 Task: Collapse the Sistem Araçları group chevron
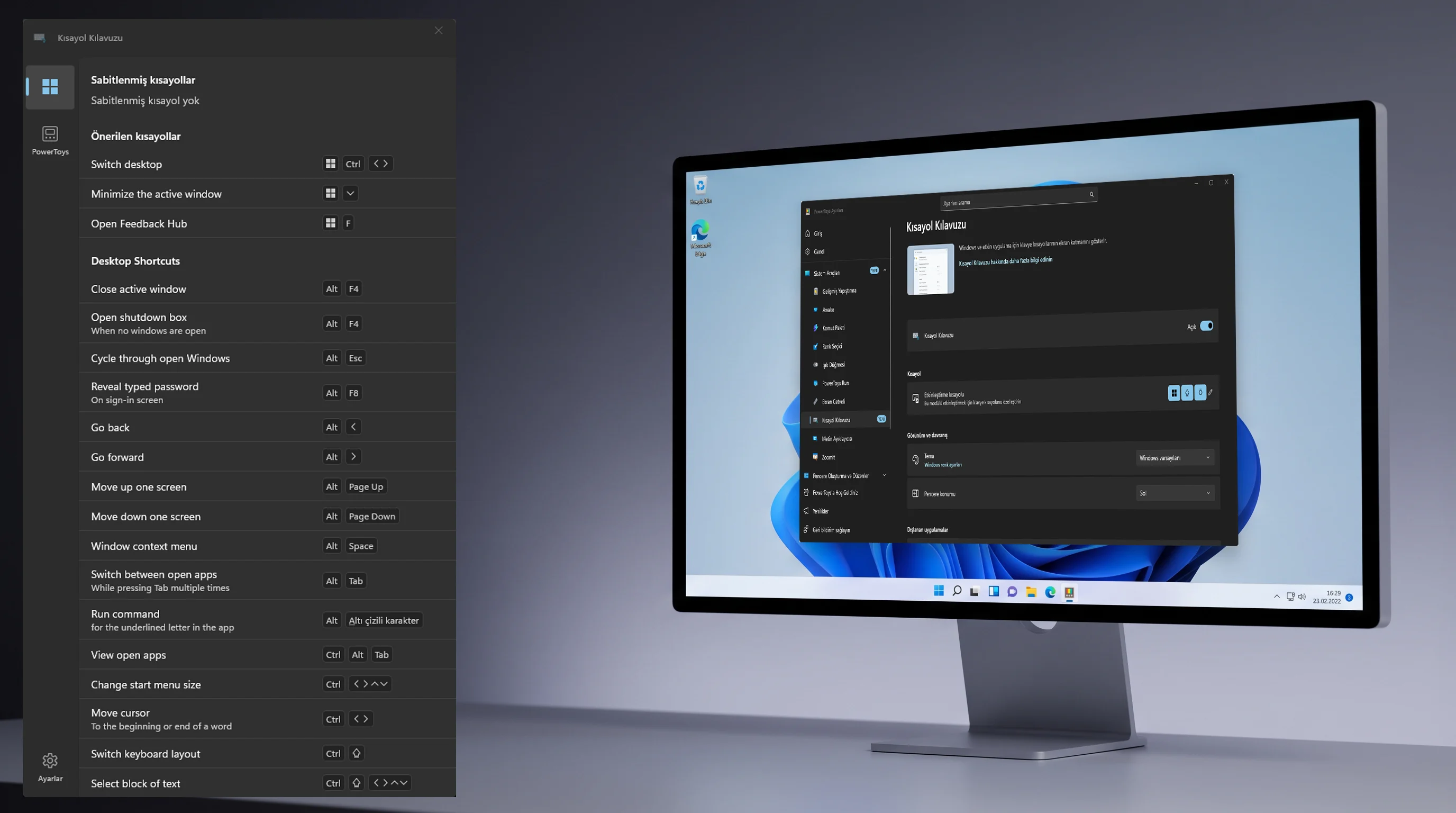pyautogui.click(x=885, y=270)
